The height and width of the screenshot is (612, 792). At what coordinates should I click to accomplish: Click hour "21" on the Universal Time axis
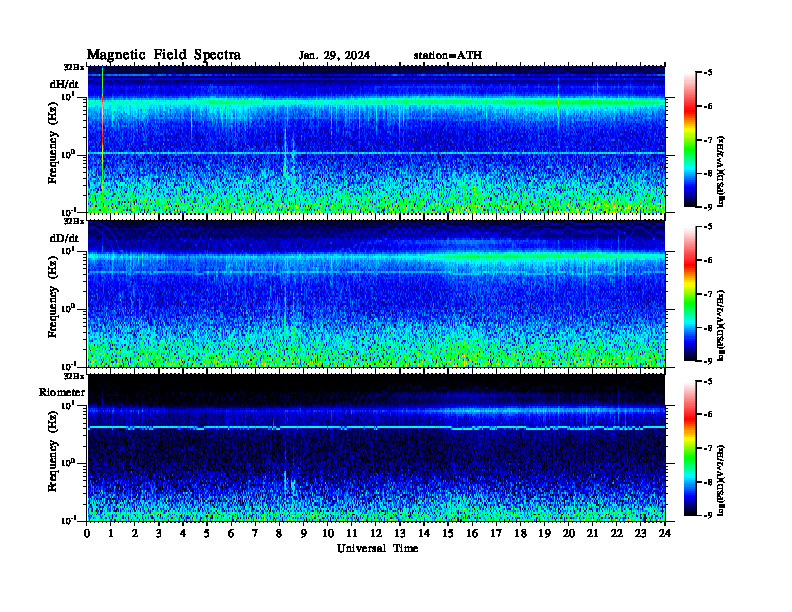(592, 534)
